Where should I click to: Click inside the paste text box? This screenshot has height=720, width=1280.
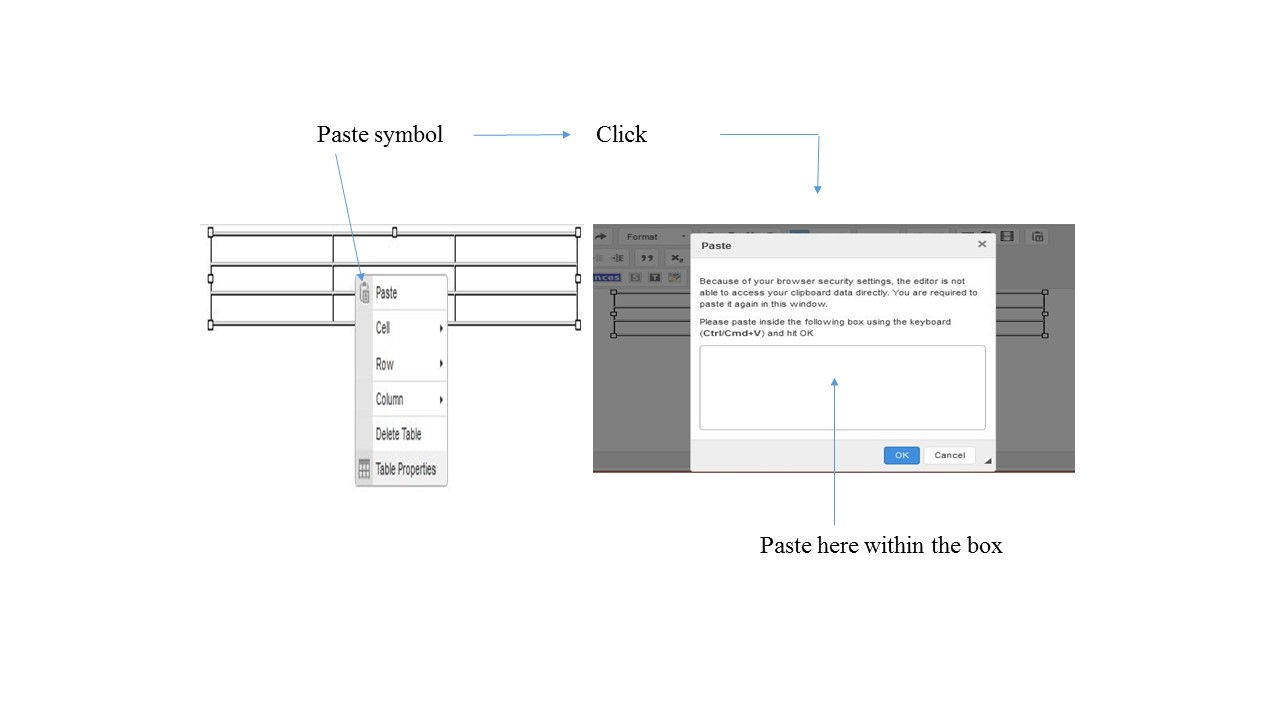(x=842, y=388)
